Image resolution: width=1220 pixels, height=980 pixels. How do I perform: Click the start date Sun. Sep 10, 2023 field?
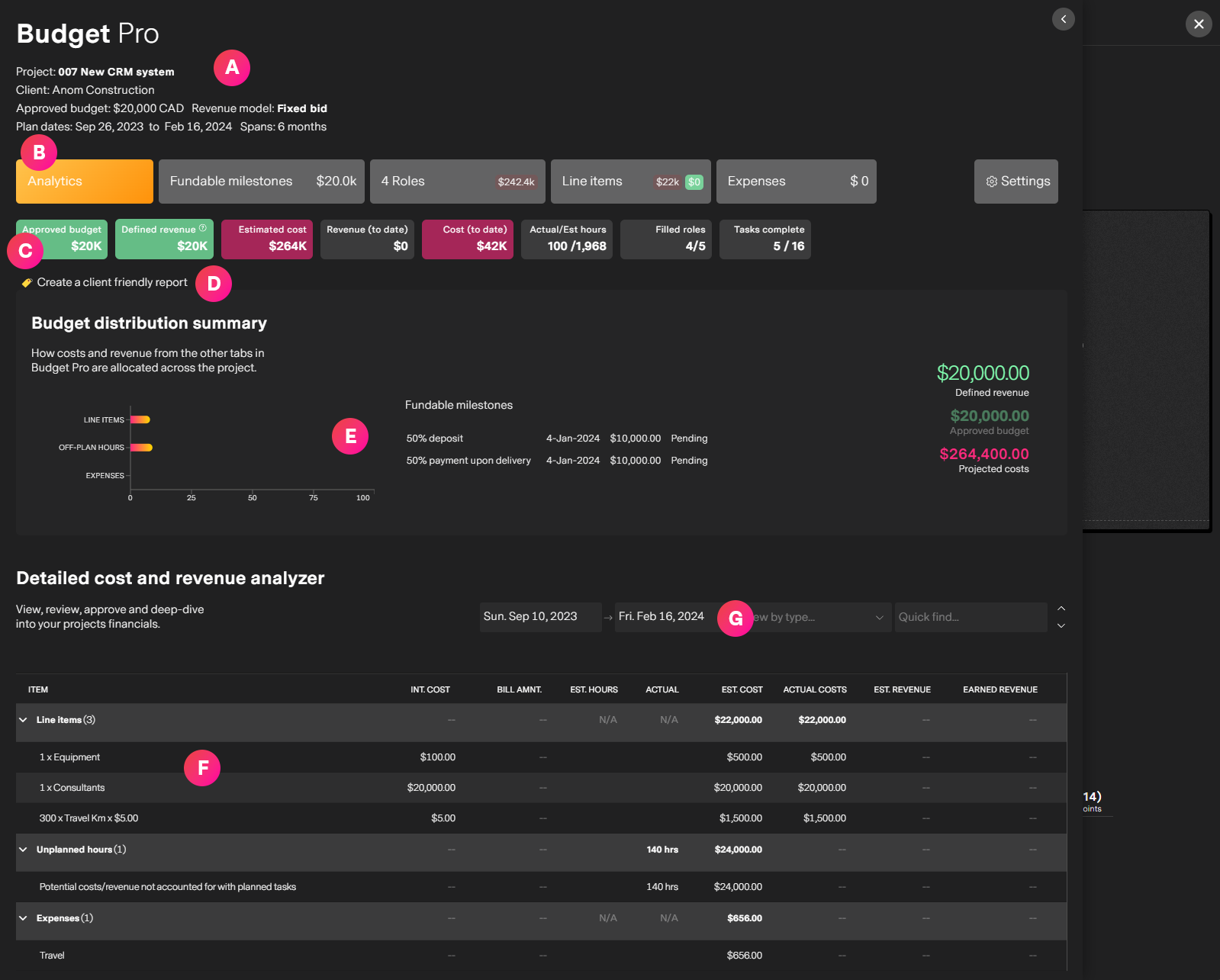pos(540,617)
